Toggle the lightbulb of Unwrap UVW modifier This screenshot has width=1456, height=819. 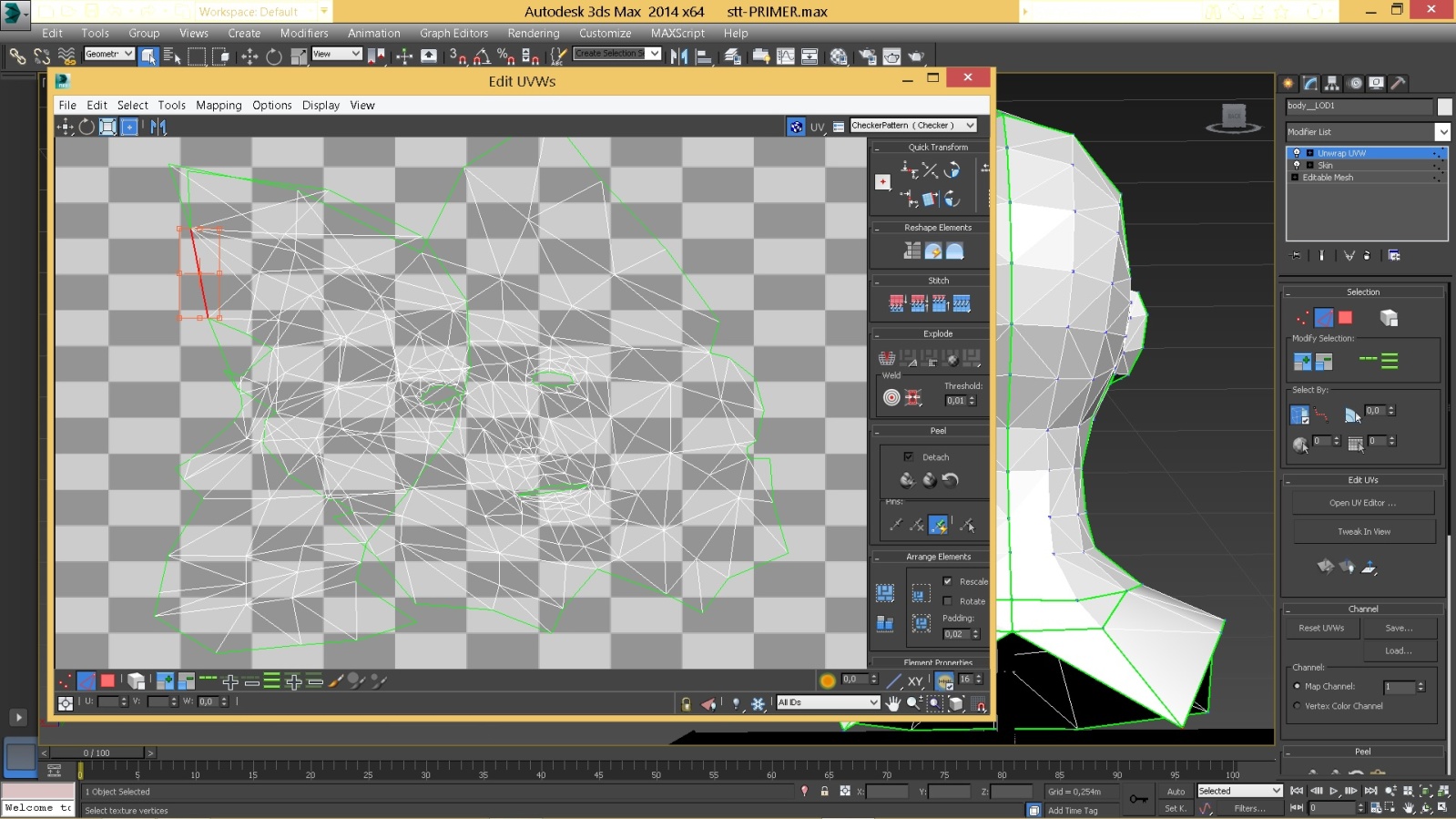pos(1297,153)
